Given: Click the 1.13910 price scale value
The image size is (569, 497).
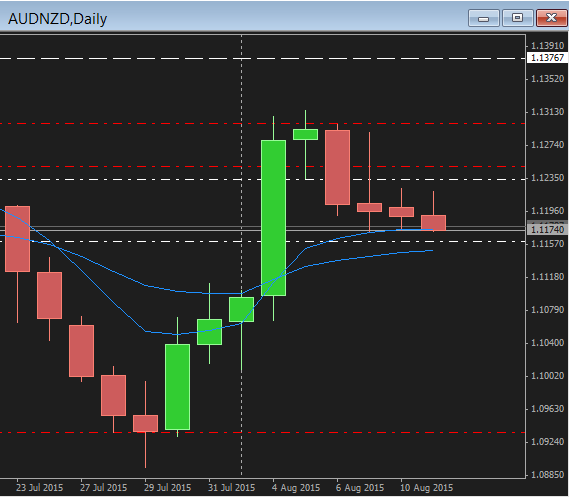Looking at the screenshot, I should tap(547, 46).
